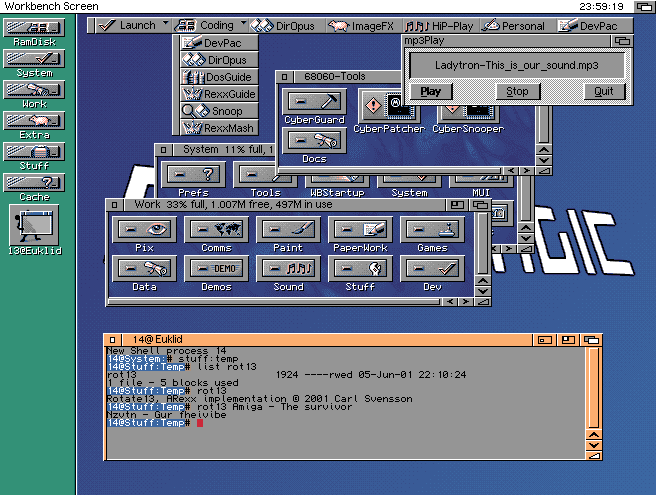Open Personal from the top dock
656x495 pixels.
[518, 26]
